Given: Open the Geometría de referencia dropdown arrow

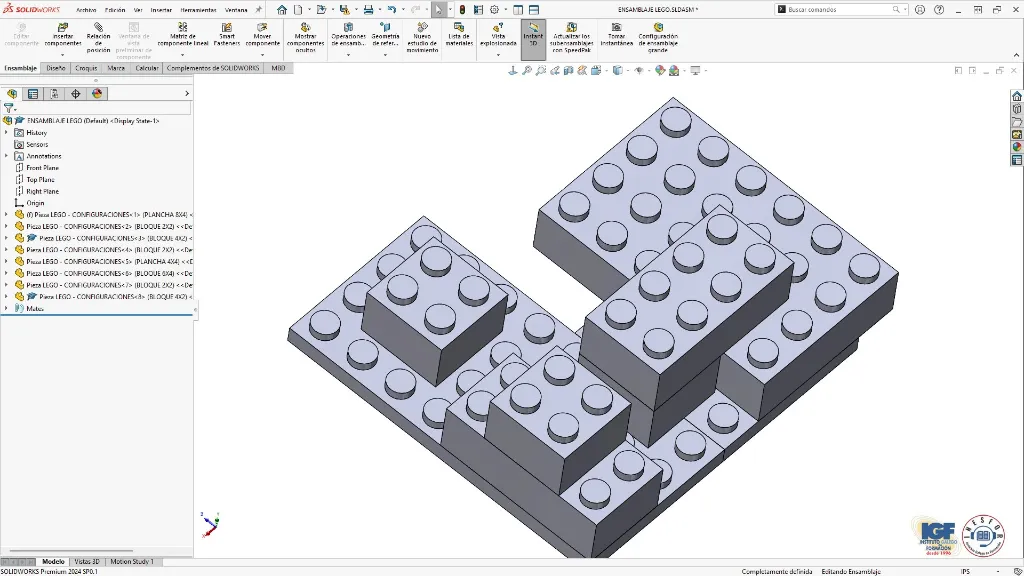Looking at the screenshot, I should click(385, 55).
